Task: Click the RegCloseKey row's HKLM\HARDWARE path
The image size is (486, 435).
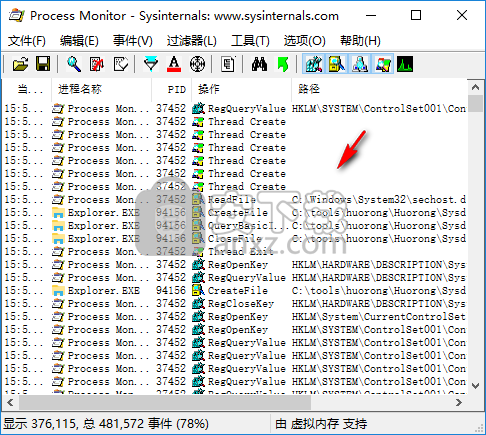Action: [x=379, y=304]
